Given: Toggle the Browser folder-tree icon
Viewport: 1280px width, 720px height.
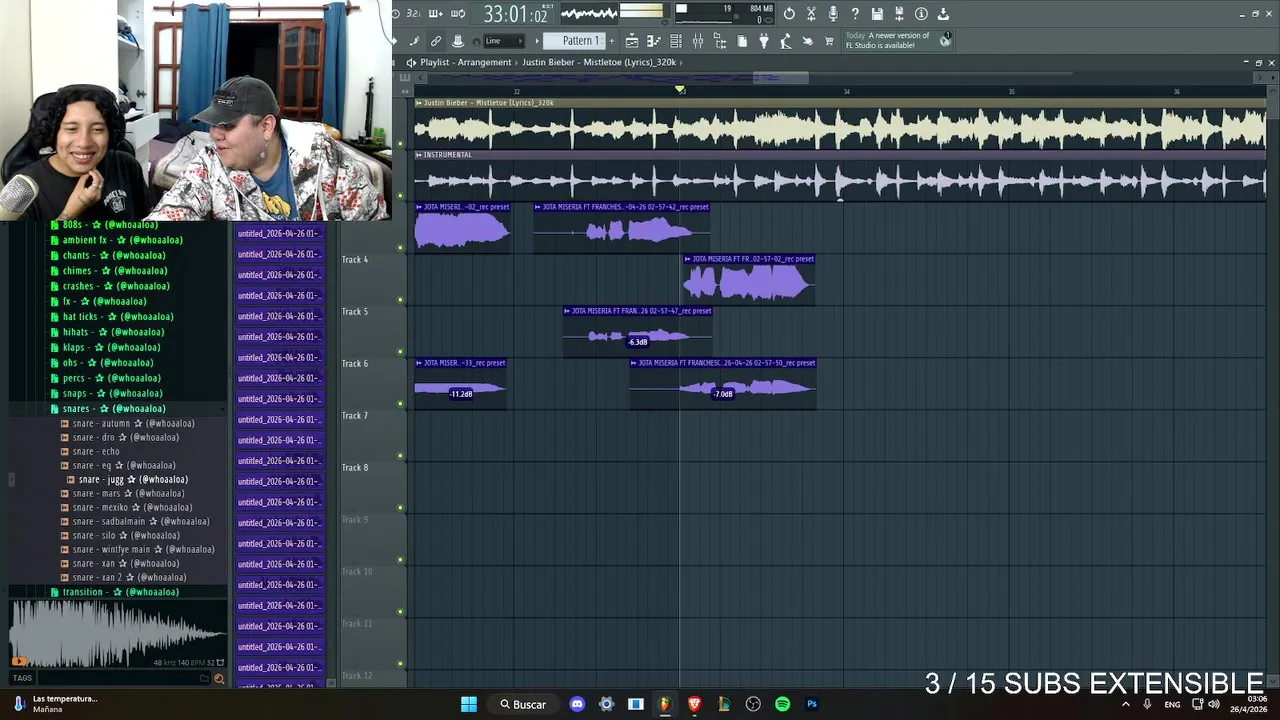Looking at the screenshot, I should pos(719,41).
